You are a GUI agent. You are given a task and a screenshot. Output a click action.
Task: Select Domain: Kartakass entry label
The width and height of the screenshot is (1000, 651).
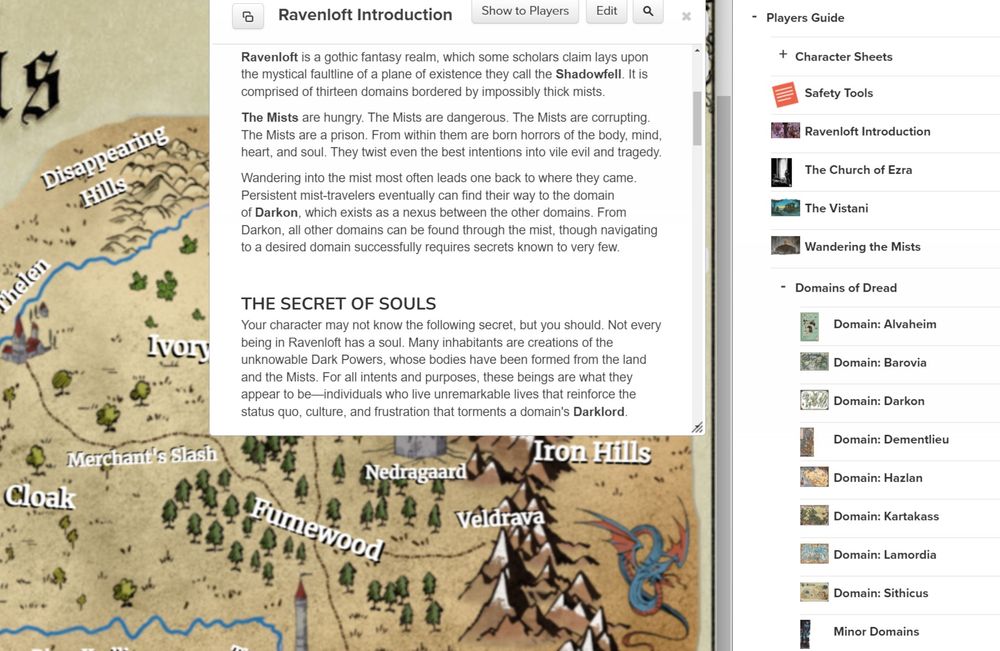tap(886, 516)
